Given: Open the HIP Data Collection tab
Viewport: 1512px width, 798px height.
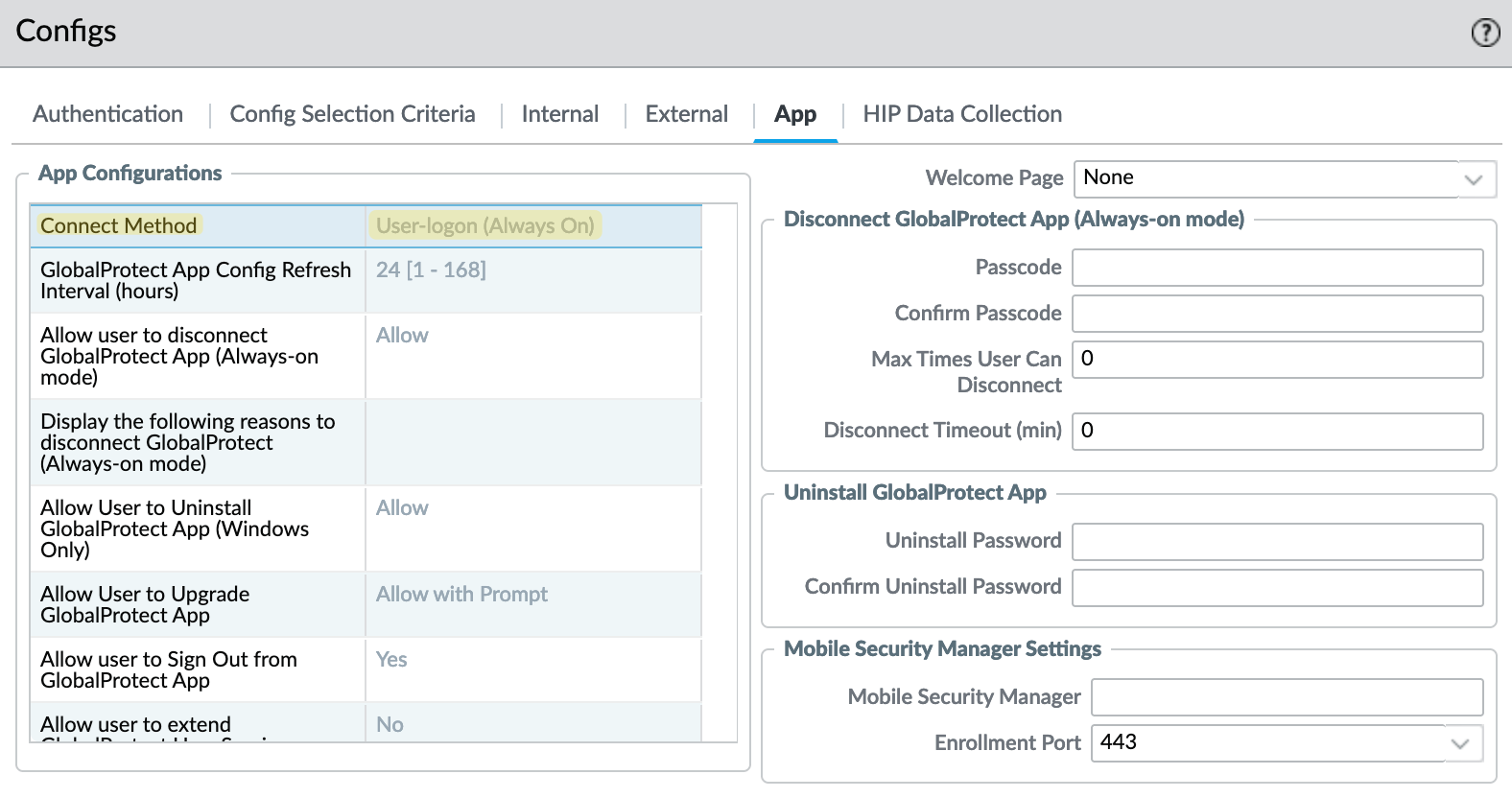Looking at the screenshot, I should pyautogui.click(x=962, y=114).
